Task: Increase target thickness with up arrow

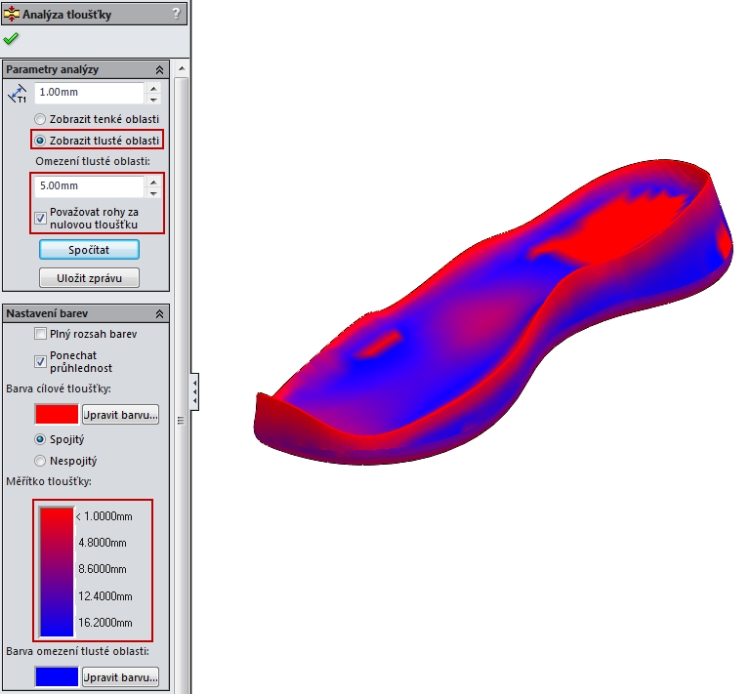Action: tap(154, 88)
